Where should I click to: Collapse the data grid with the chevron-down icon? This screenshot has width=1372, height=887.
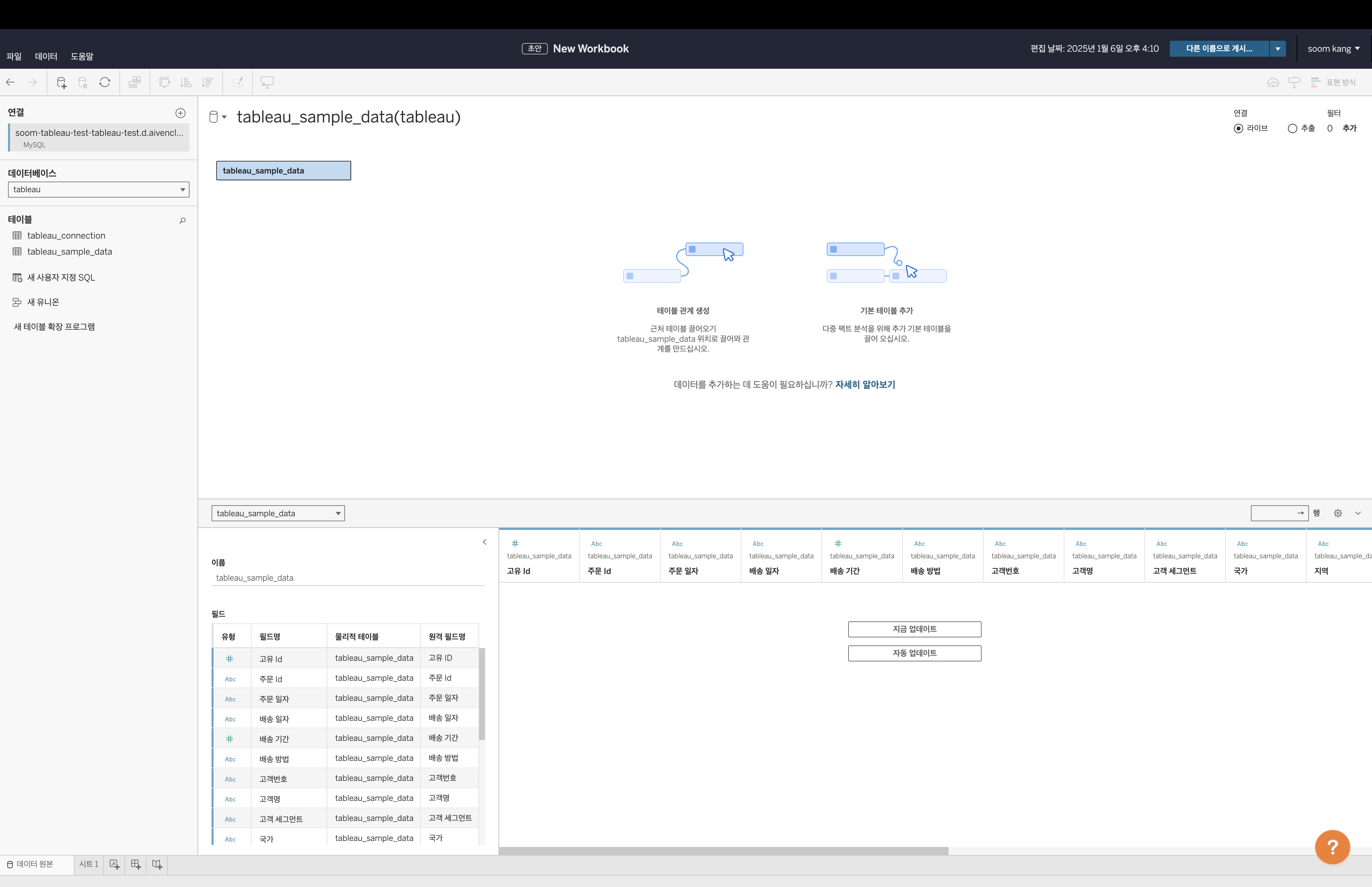coord(1358,513)
